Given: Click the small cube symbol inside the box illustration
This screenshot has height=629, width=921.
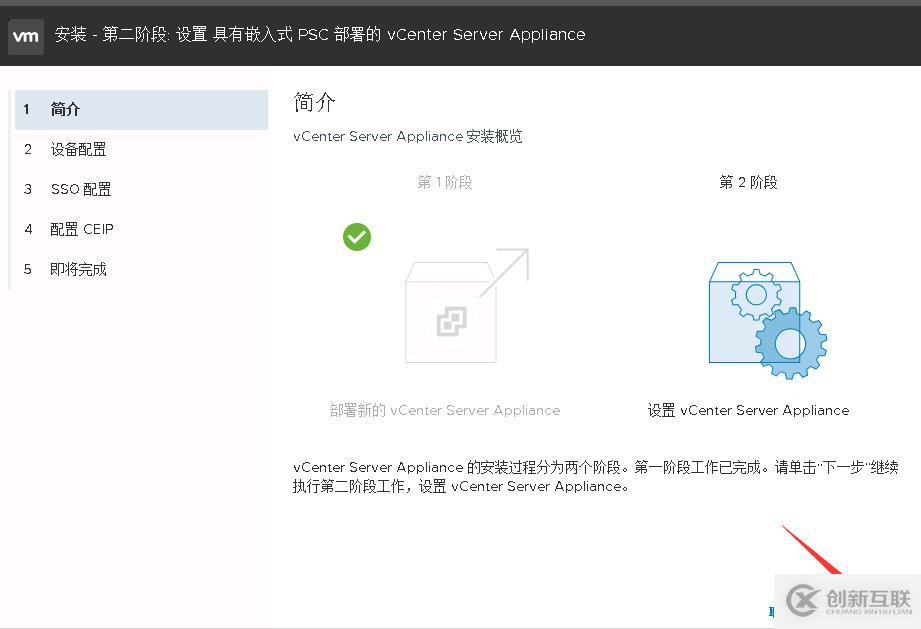Looking at the screenshot, I should click(x=450, y=322).
